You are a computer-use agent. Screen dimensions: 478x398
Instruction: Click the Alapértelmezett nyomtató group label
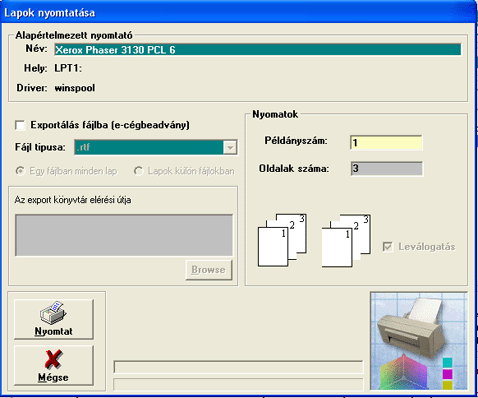click(74, 35)
